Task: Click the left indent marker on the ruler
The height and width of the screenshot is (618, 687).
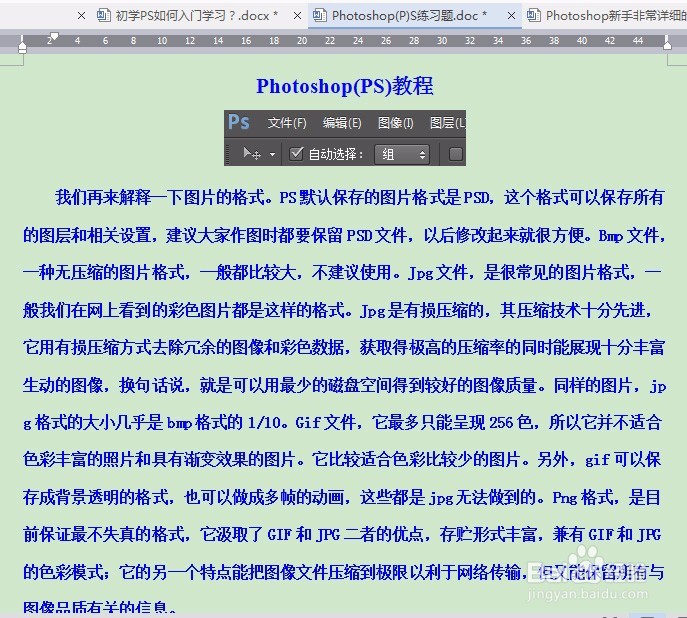Action: 22,47
